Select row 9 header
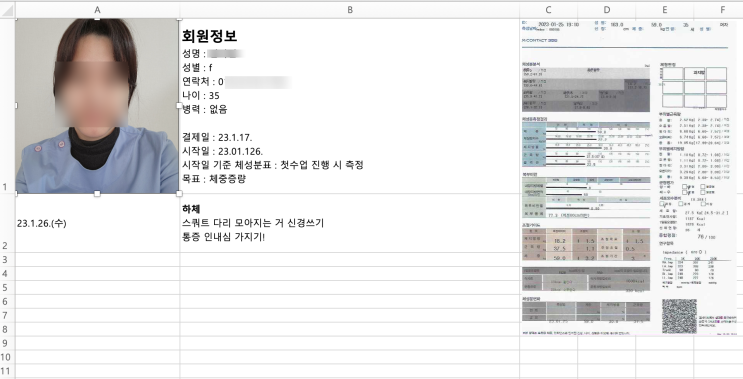 7,343
